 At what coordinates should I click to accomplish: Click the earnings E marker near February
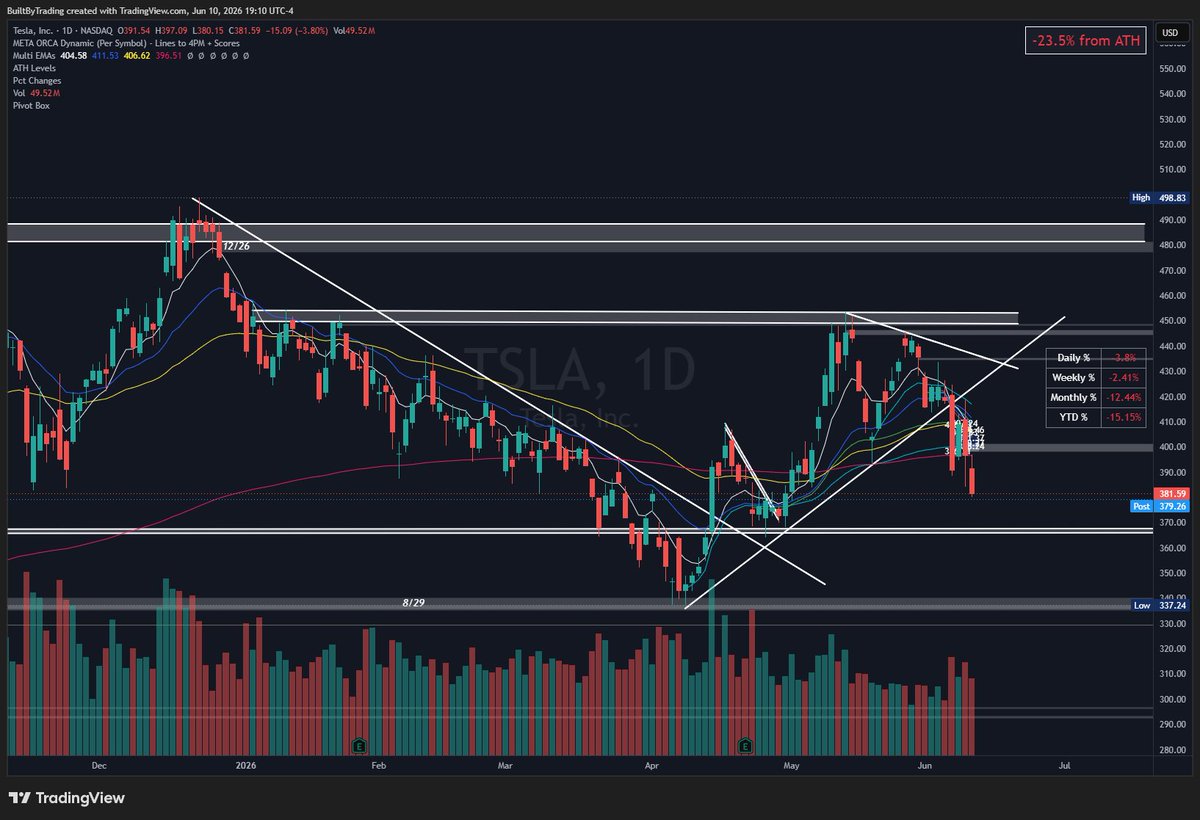tap(358, 746)
